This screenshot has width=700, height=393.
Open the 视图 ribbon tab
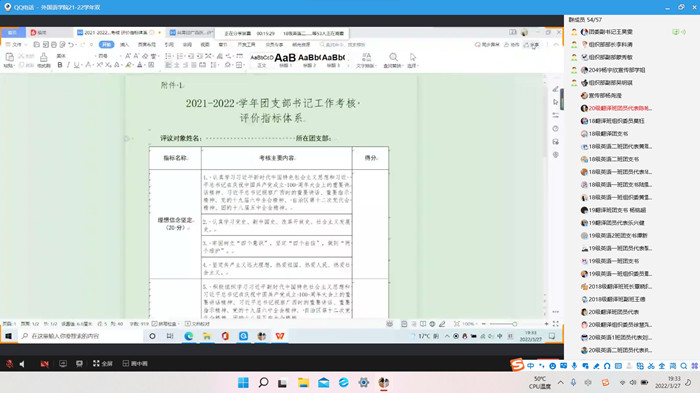pos(204,45)
